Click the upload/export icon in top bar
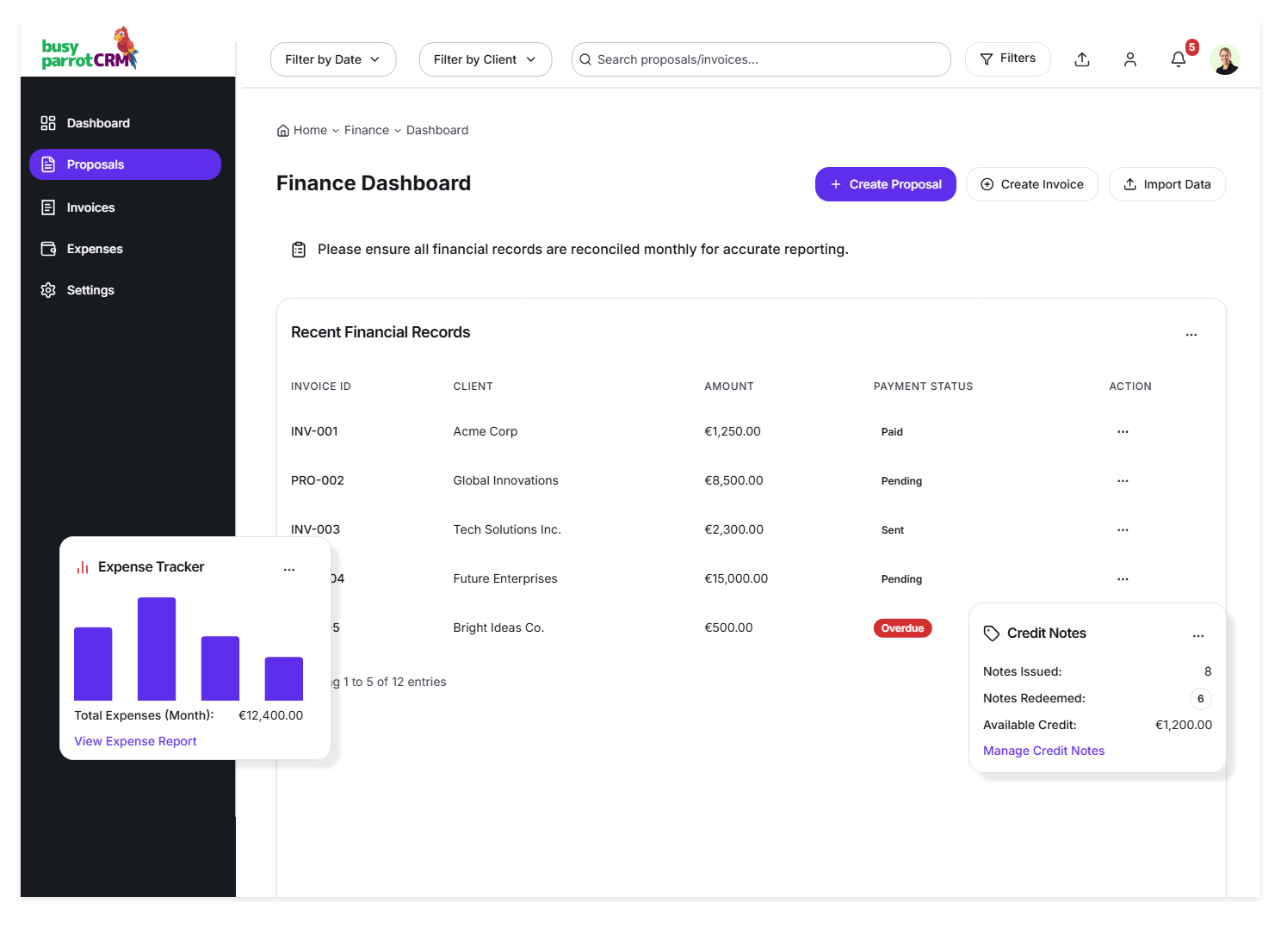The height and width of the screenshot is (952, 1281). click(1082, 59)
